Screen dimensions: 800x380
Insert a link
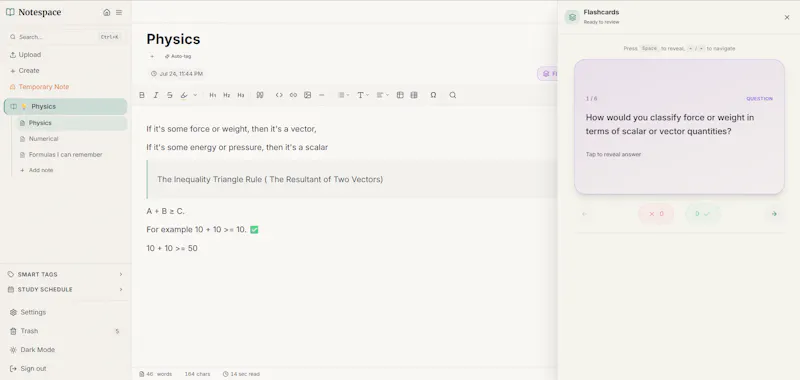click(x=293, y=95)
